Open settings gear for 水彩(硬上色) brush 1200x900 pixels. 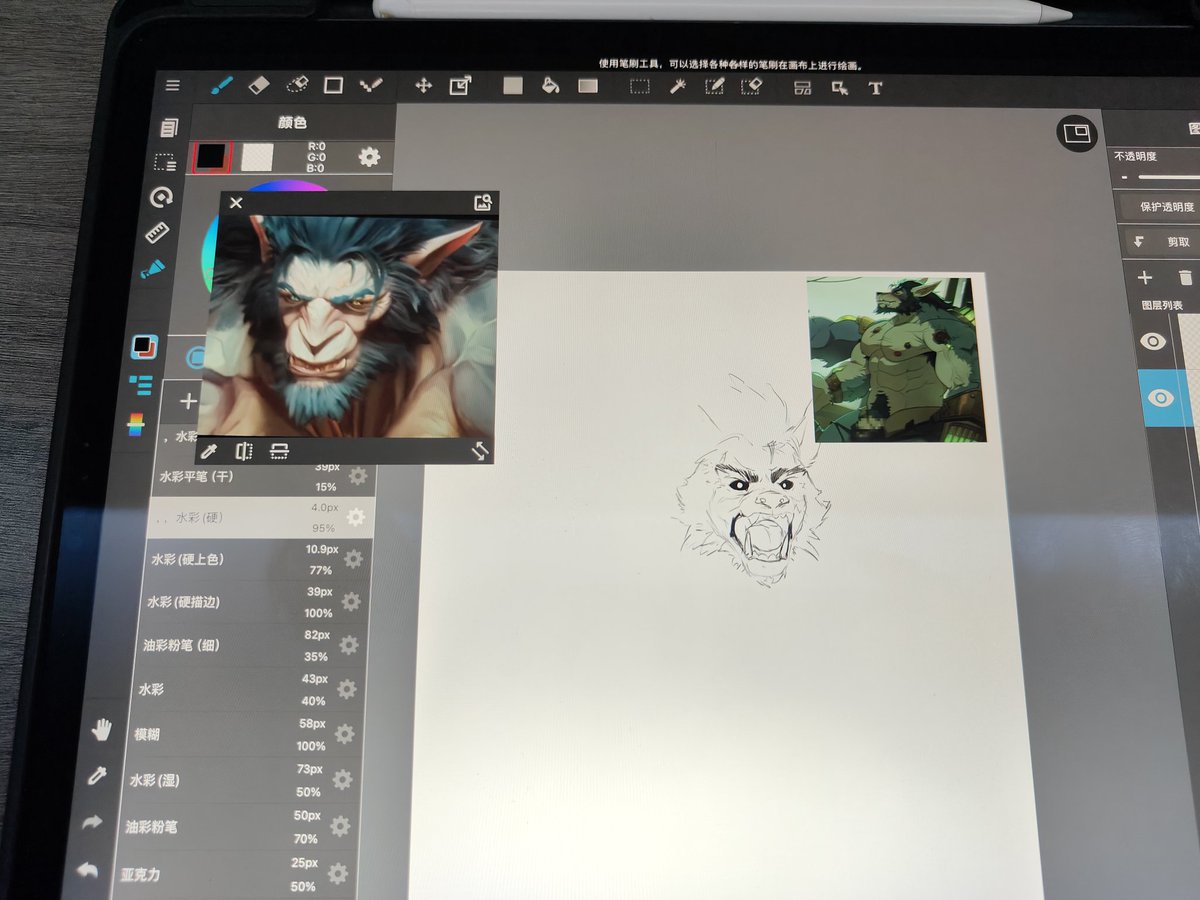click(x=353, y=559)
